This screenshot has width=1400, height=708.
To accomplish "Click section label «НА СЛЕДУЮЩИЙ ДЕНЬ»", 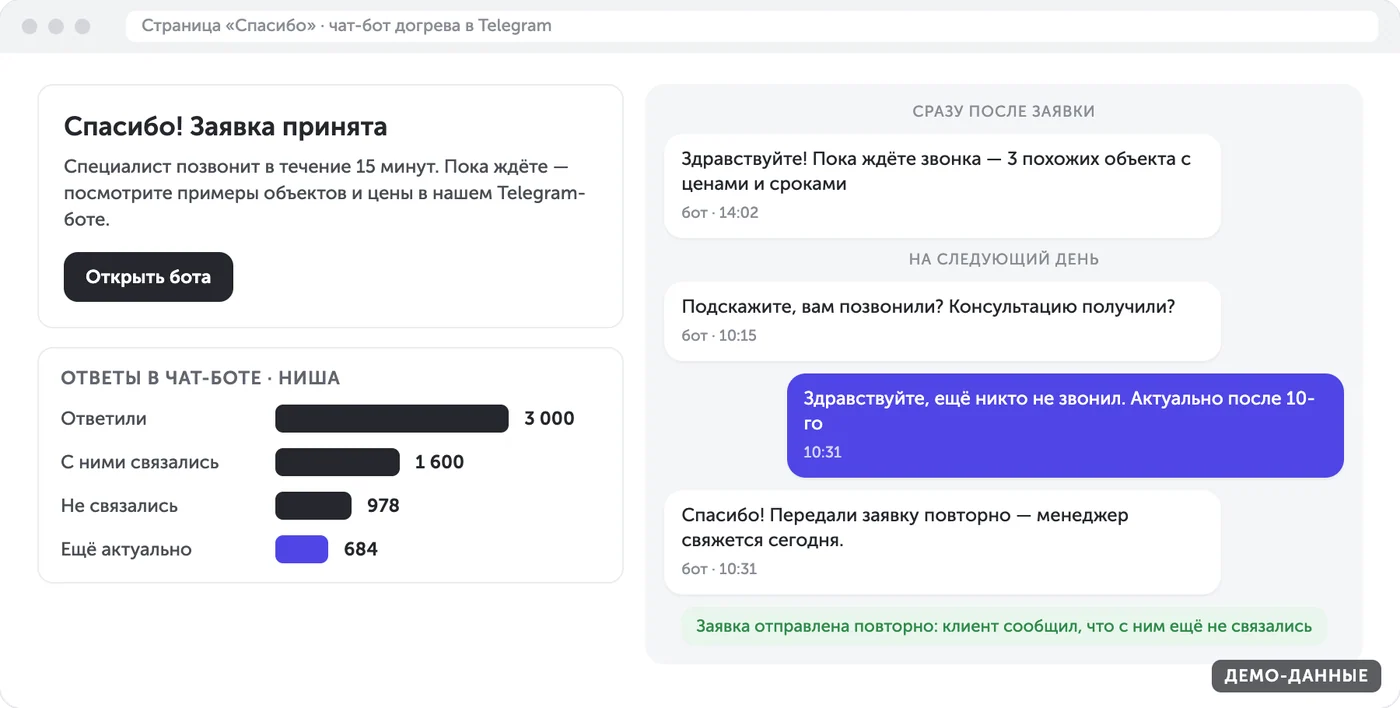I will 1003,259.
